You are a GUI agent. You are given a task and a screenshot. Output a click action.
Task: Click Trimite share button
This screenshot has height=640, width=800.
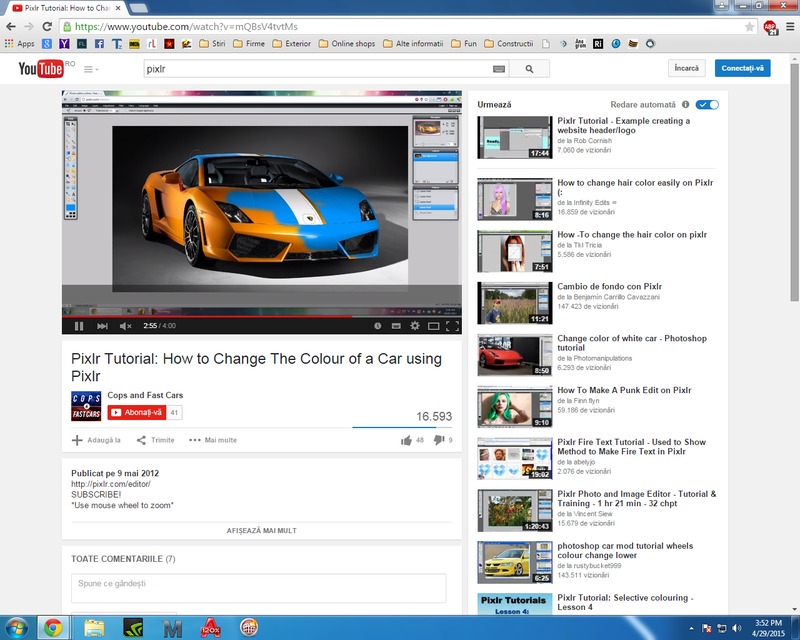tap(156, 440)
